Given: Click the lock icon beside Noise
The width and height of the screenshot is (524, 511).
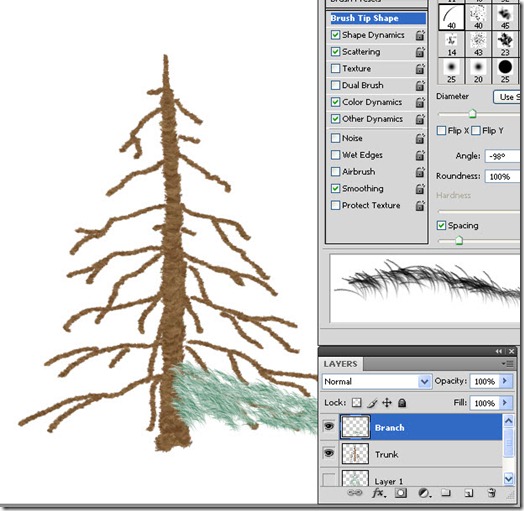Looking at the screenshot, I should point(420,138).
